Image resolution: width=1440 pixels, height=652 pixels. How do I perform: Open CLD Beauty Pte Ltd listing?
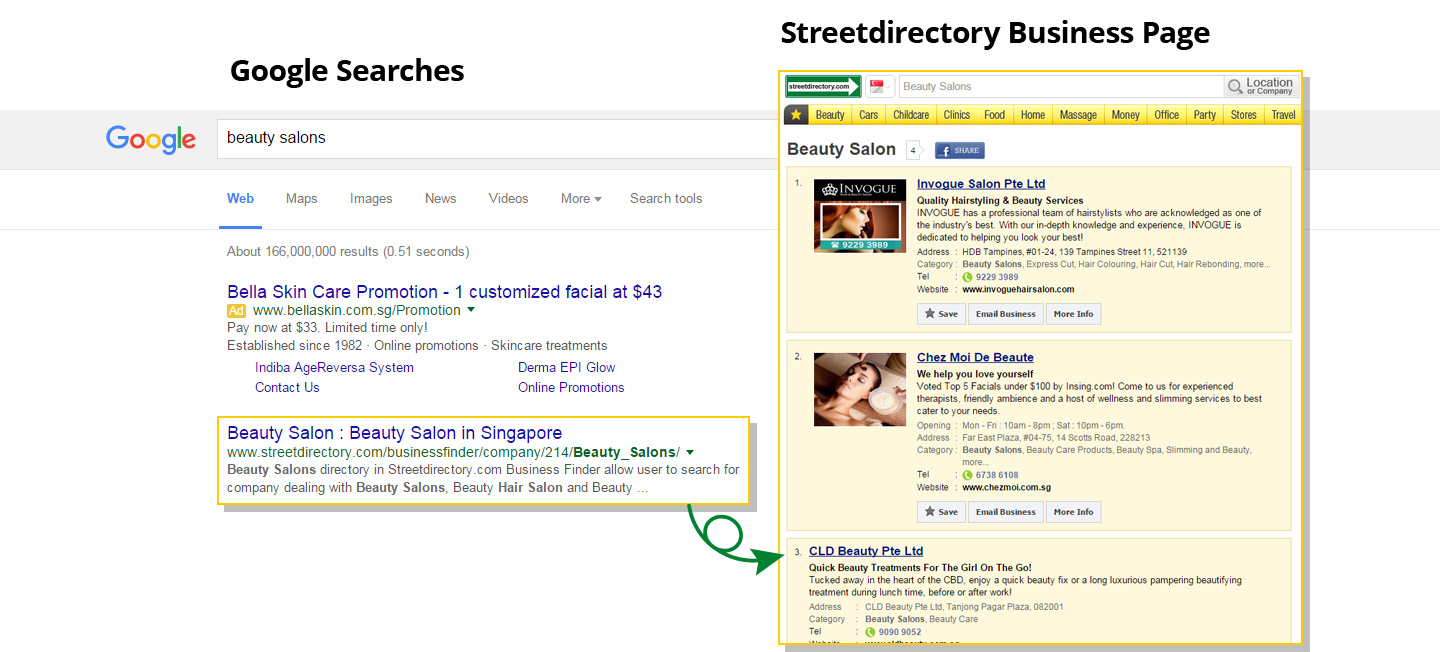click(866, 551)
